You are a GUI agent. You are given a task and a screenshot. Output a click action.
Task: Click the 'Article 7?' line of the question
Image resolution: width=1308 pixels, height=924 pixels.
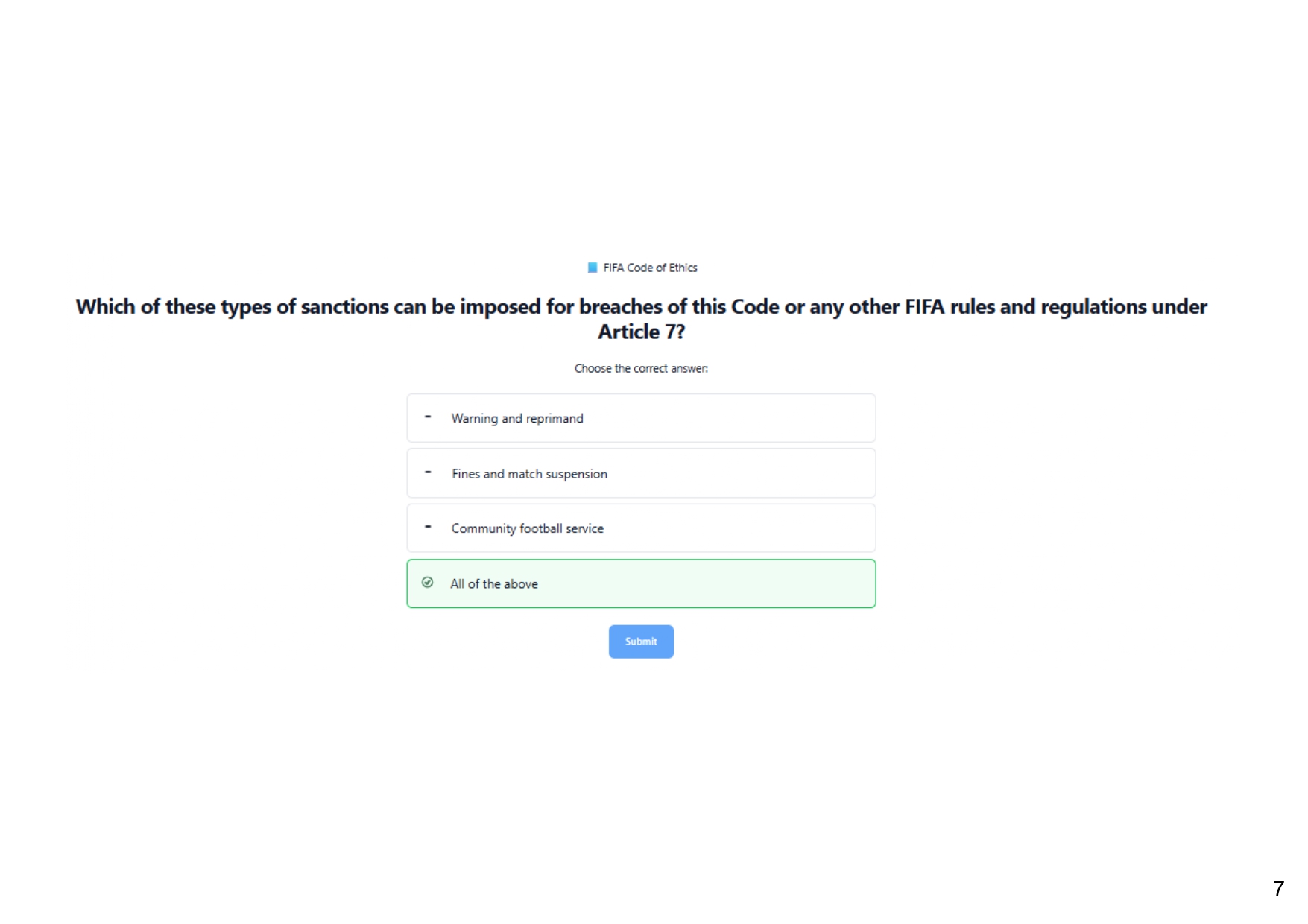click(641, 332)
